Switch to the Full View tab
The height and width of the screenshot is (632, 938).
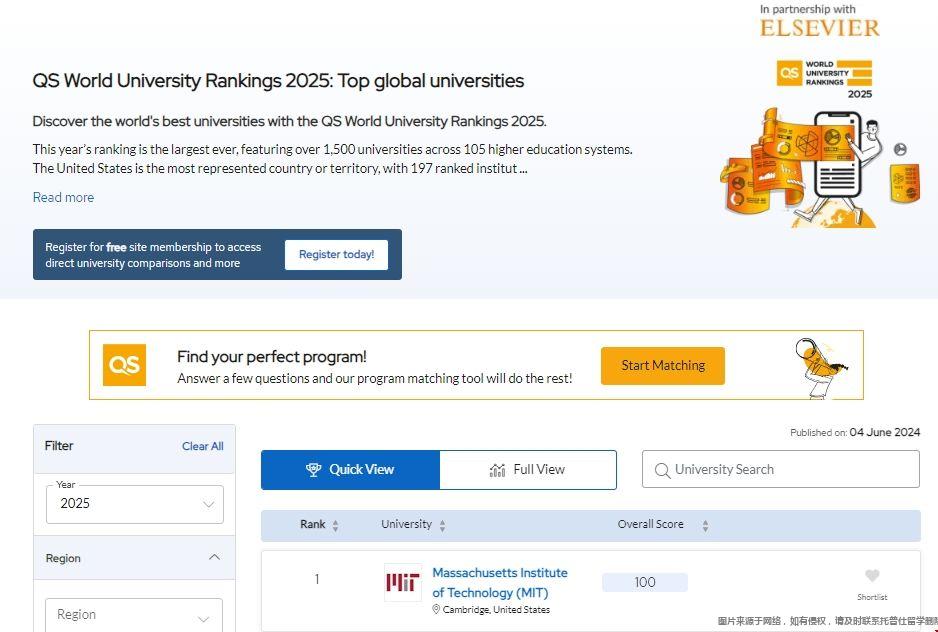coord(527,469)
